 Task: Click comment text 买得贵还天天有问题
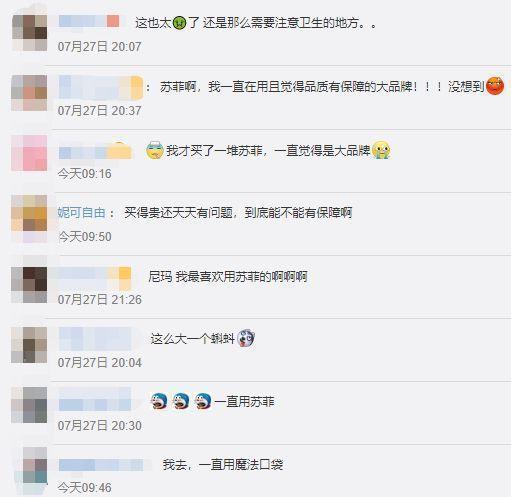pyautogui.click(x=178, y=213)
